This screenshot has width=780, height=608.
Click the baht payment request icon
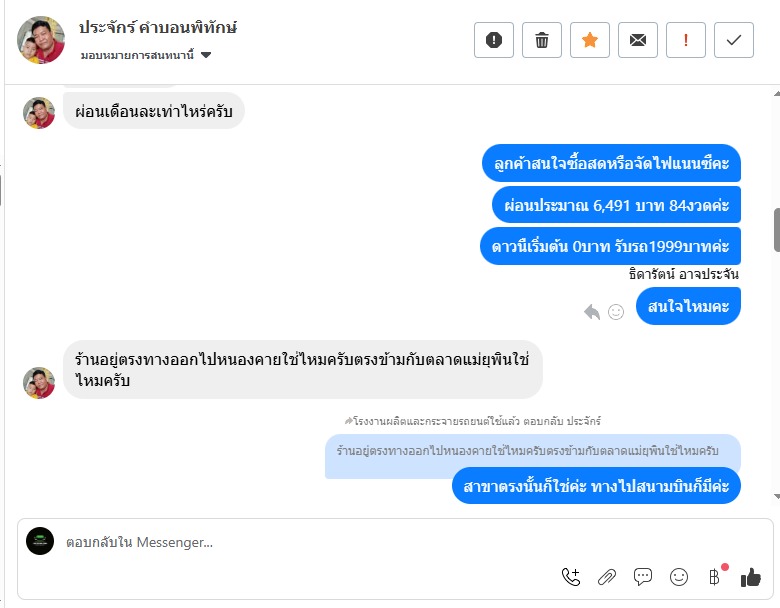pos(715,577)
